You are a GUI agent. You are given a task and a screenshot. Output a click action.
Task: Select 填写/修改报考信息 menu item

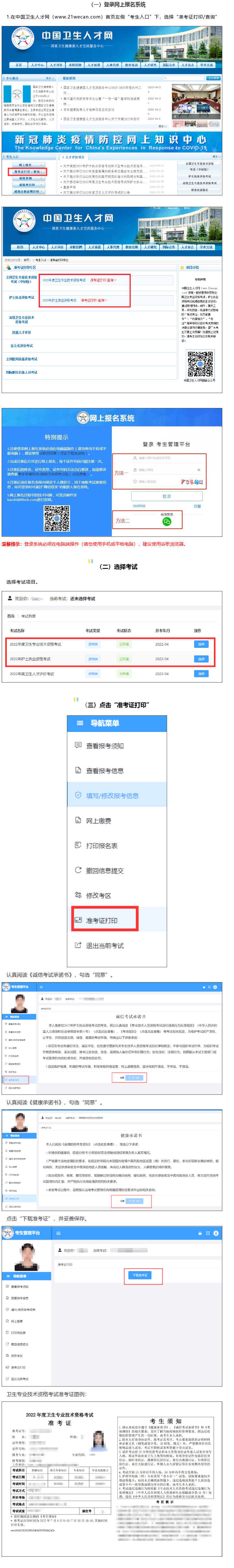coord(117,795)
